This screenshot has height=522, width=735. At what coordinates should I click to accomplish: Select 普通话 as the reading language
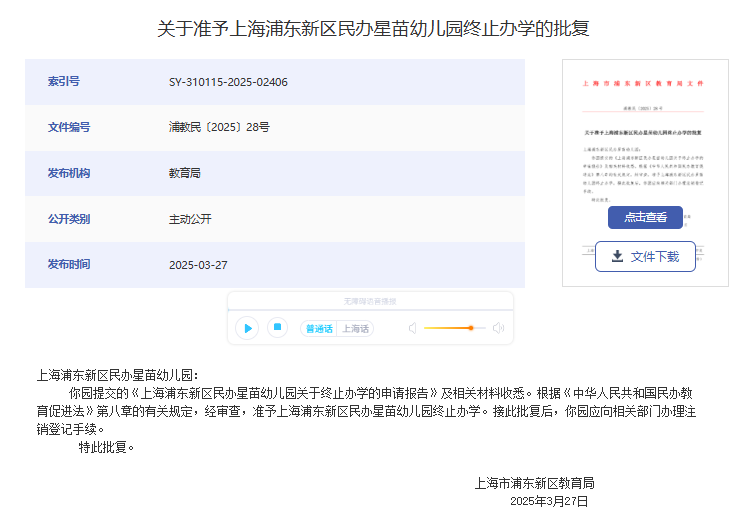click(319, 328)
